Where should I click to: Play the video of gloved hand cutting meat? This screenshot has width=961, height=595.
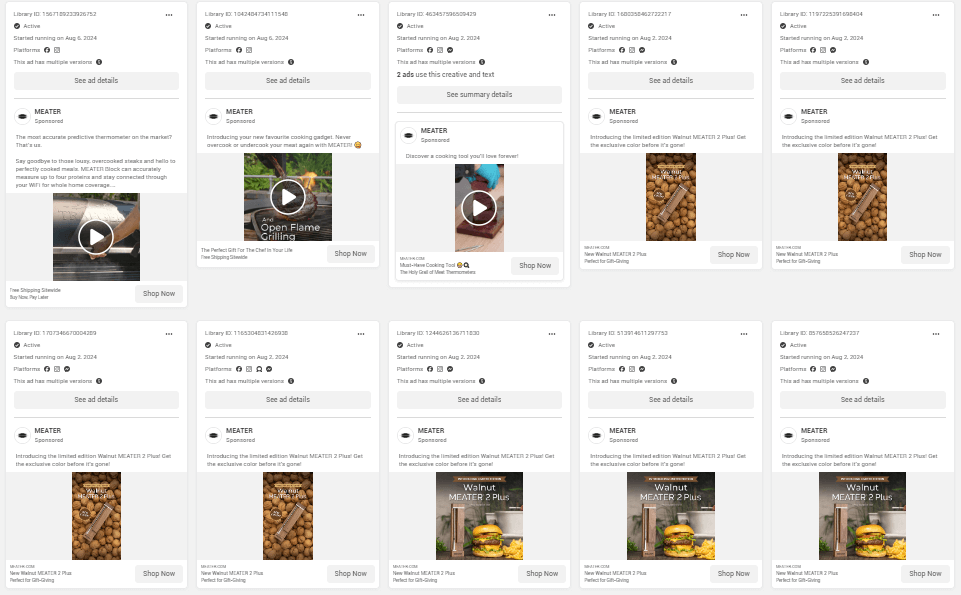(x=479, y=208)
